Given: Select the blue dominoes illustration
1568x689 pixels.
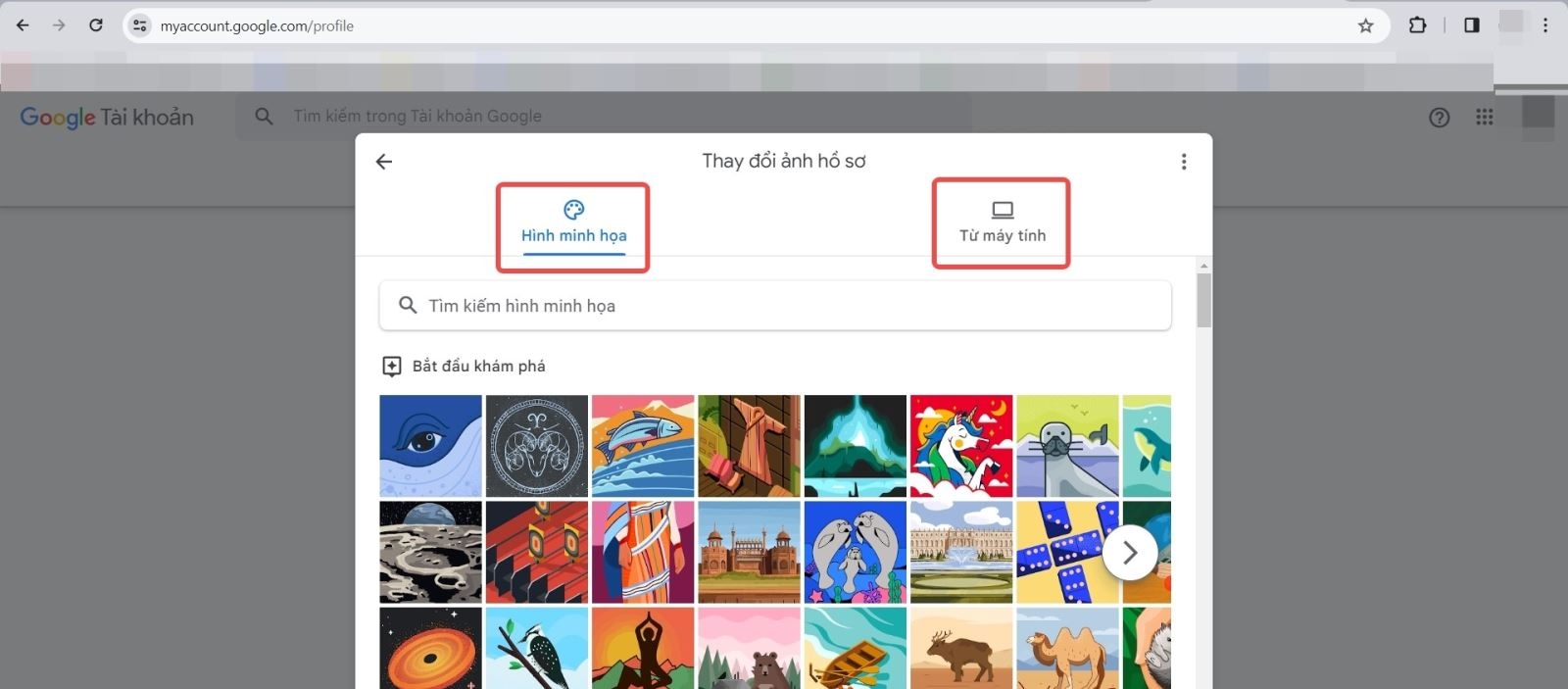Looking at the screenshot, I should click(x=1067, y=553).
